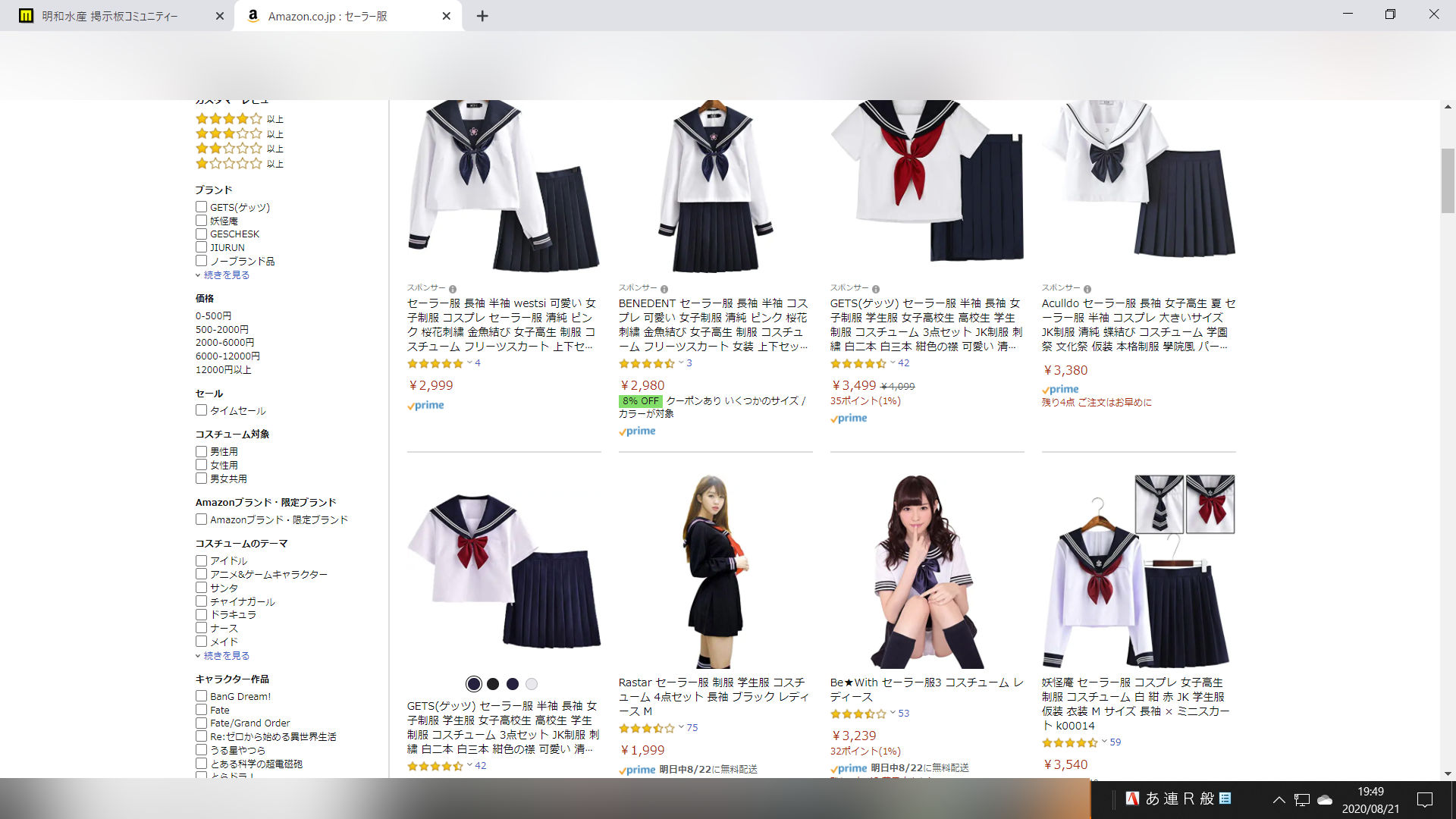The image size is (1456, 819).
Task: Close the Amazon.co.jp セーラー服 tab
Action: (x=446, y=16)
